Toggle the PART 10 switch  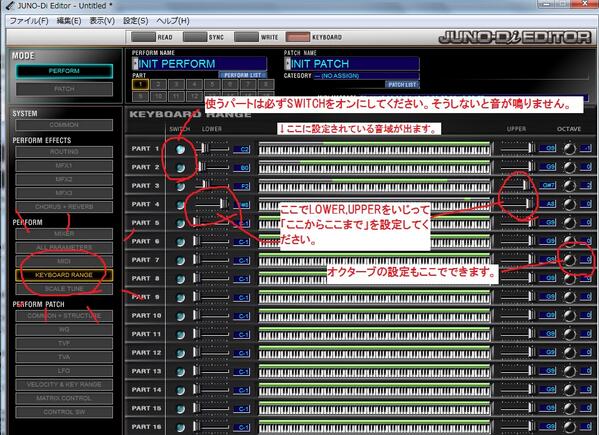(x=180, y=316)
